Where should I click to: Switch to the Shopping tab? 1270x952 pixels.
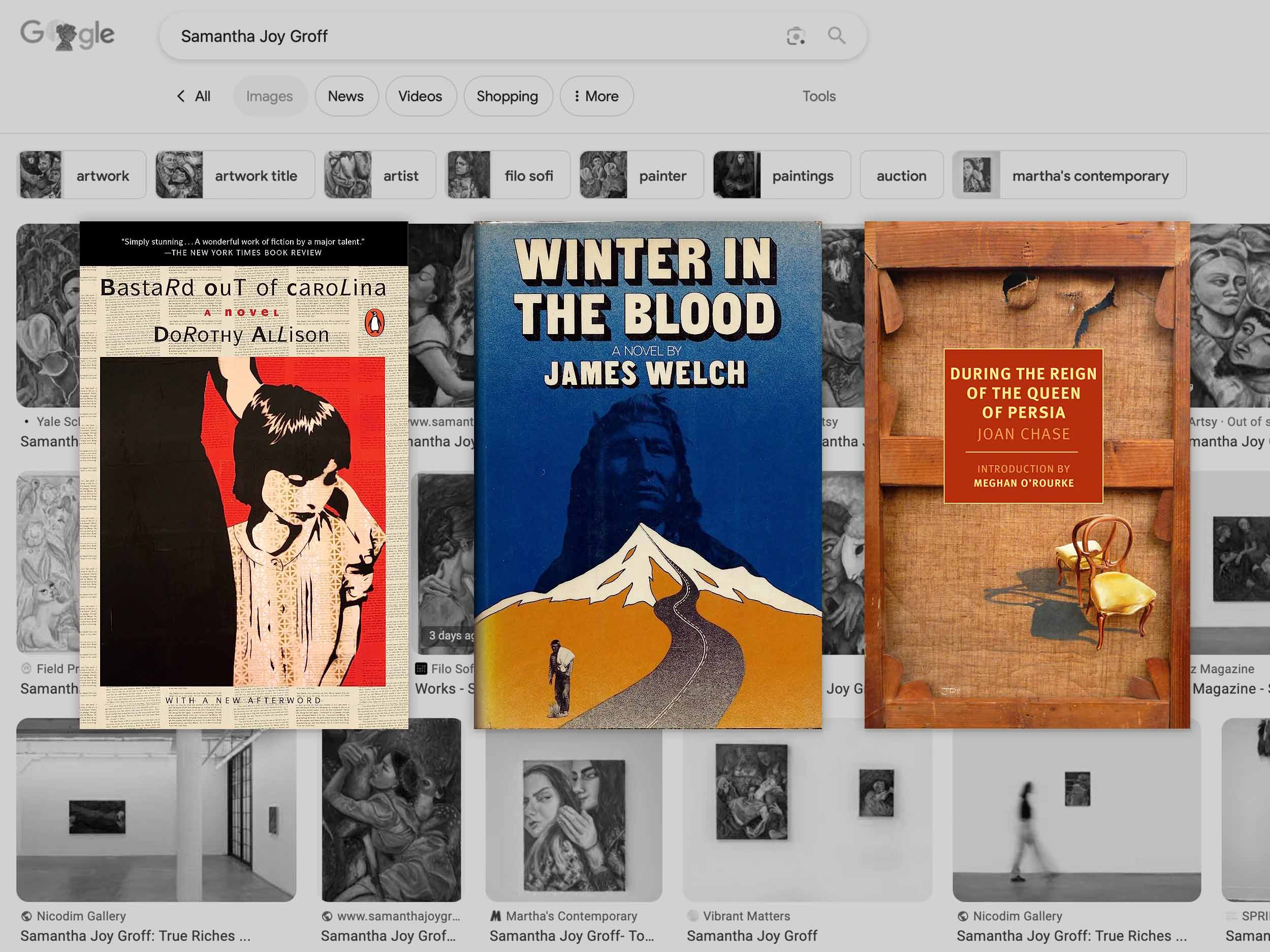coord(507,96)
